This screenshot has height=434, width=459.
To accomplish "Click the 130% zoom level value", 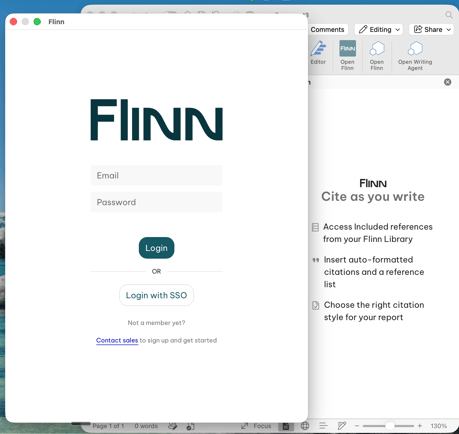I will (438, 426).
